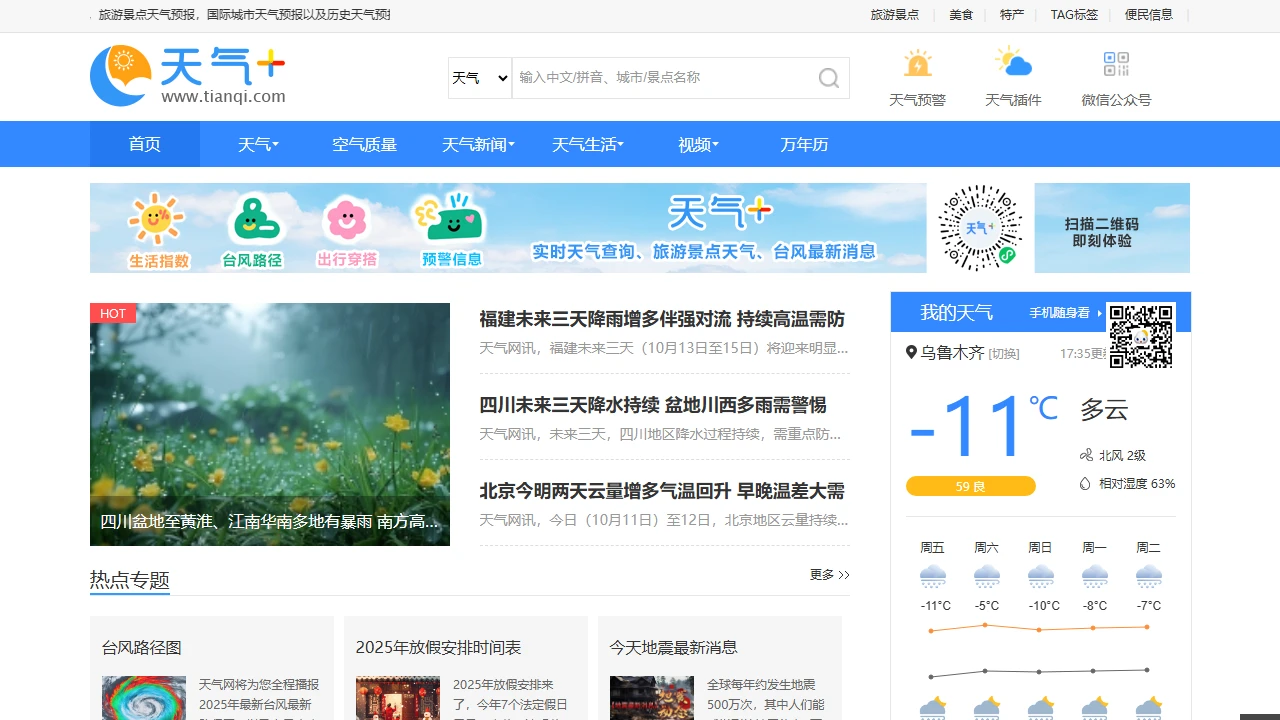Open the 天气 navigation dropdown
Screen dimensions: 1280x720
coord(258,144)
